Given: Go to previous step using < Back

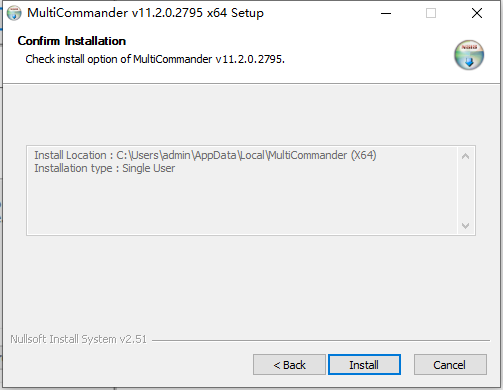Looking at the screenshot, I should tap(289, 365).
